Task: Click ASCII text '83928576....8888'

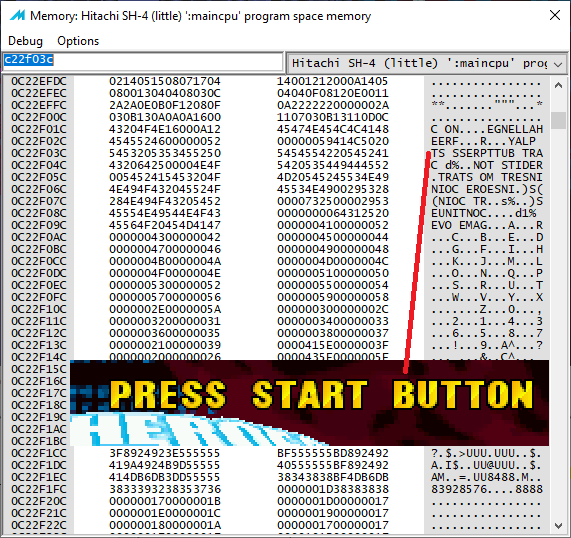Action: [x=487, y=489]
